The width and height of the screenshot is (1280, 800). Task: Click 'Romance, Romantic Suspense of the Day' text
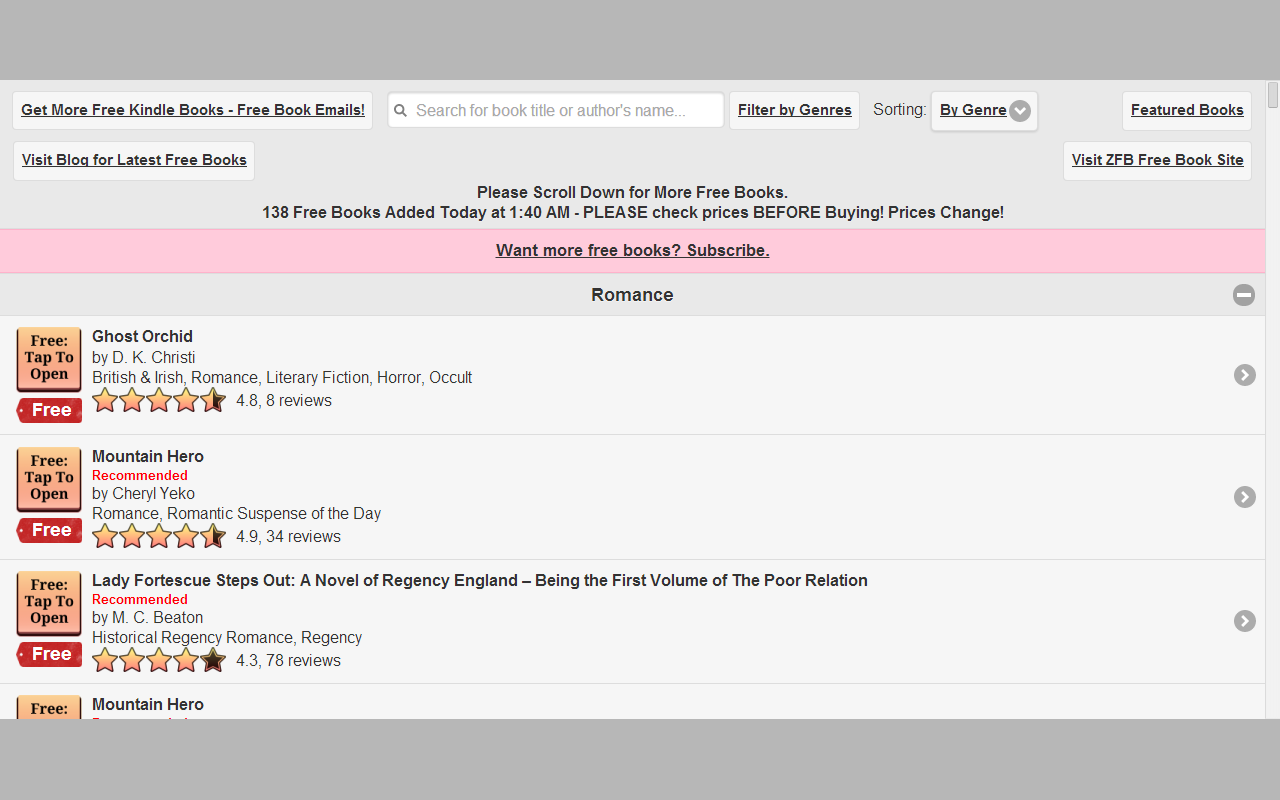[237, 514]
